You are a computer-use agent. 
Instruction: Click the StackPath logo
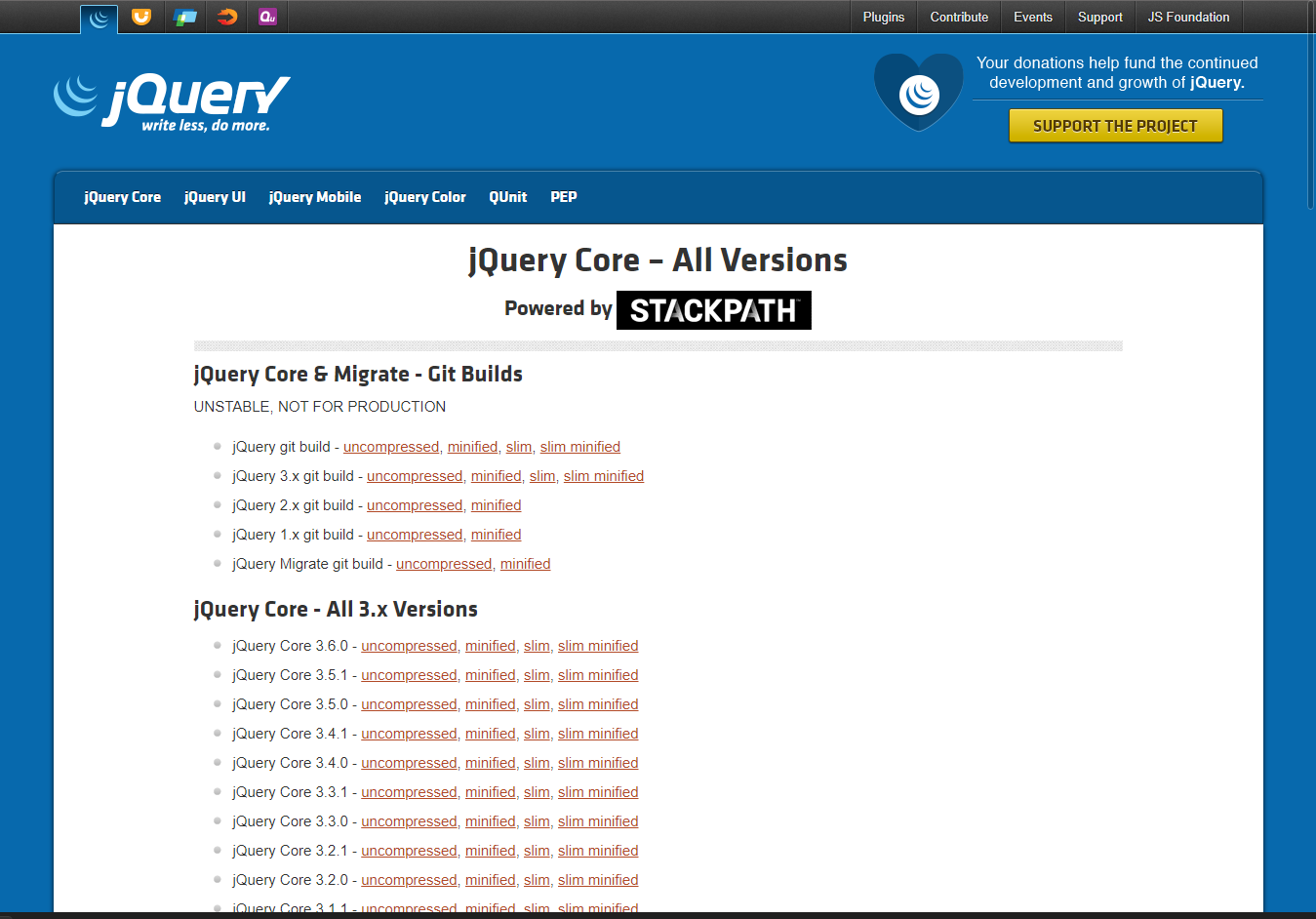pyautogui.click(x=714, y=310)
